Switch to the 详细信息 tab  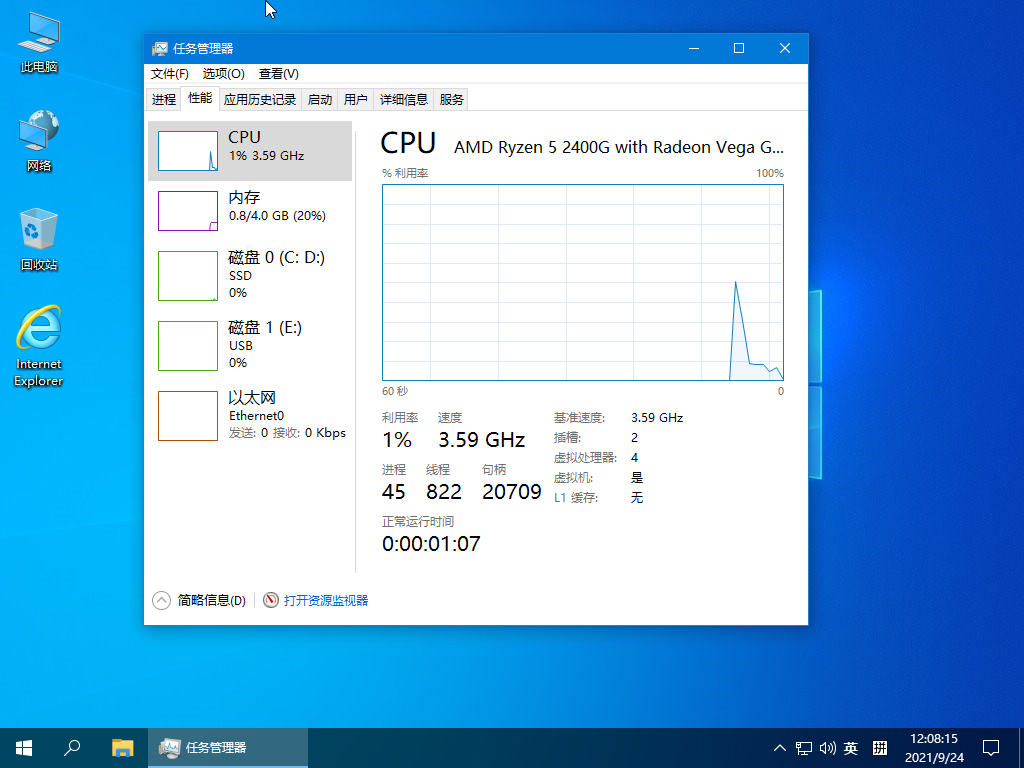coord(404,99)
